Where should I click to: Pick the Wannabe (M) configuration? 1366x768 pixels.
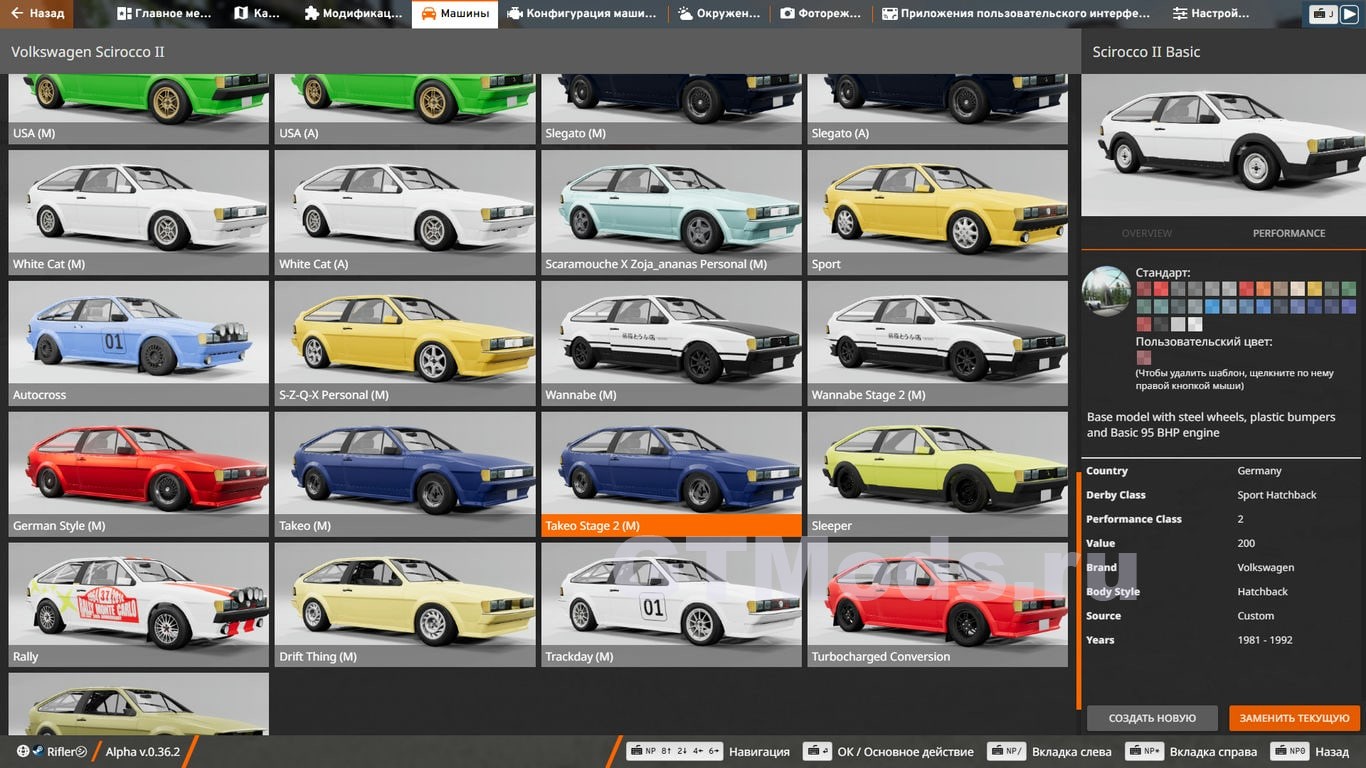point(671,343)
